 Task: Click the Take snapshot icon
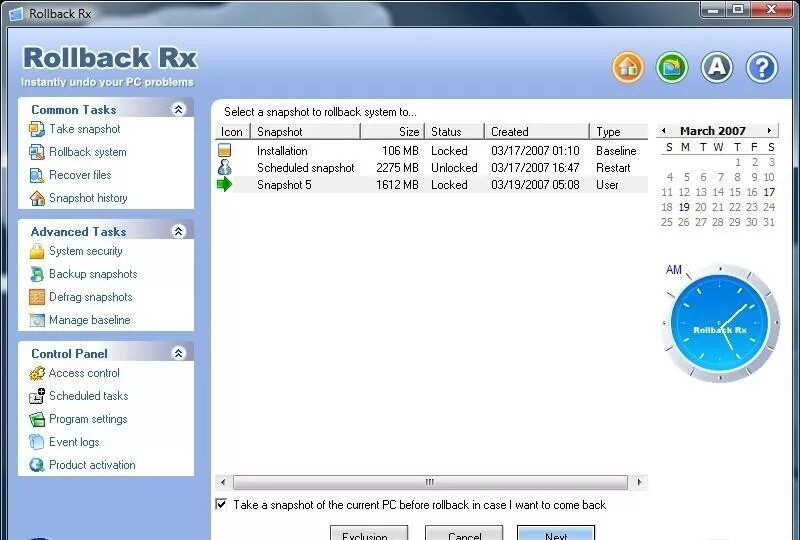(x=37, y=129)
